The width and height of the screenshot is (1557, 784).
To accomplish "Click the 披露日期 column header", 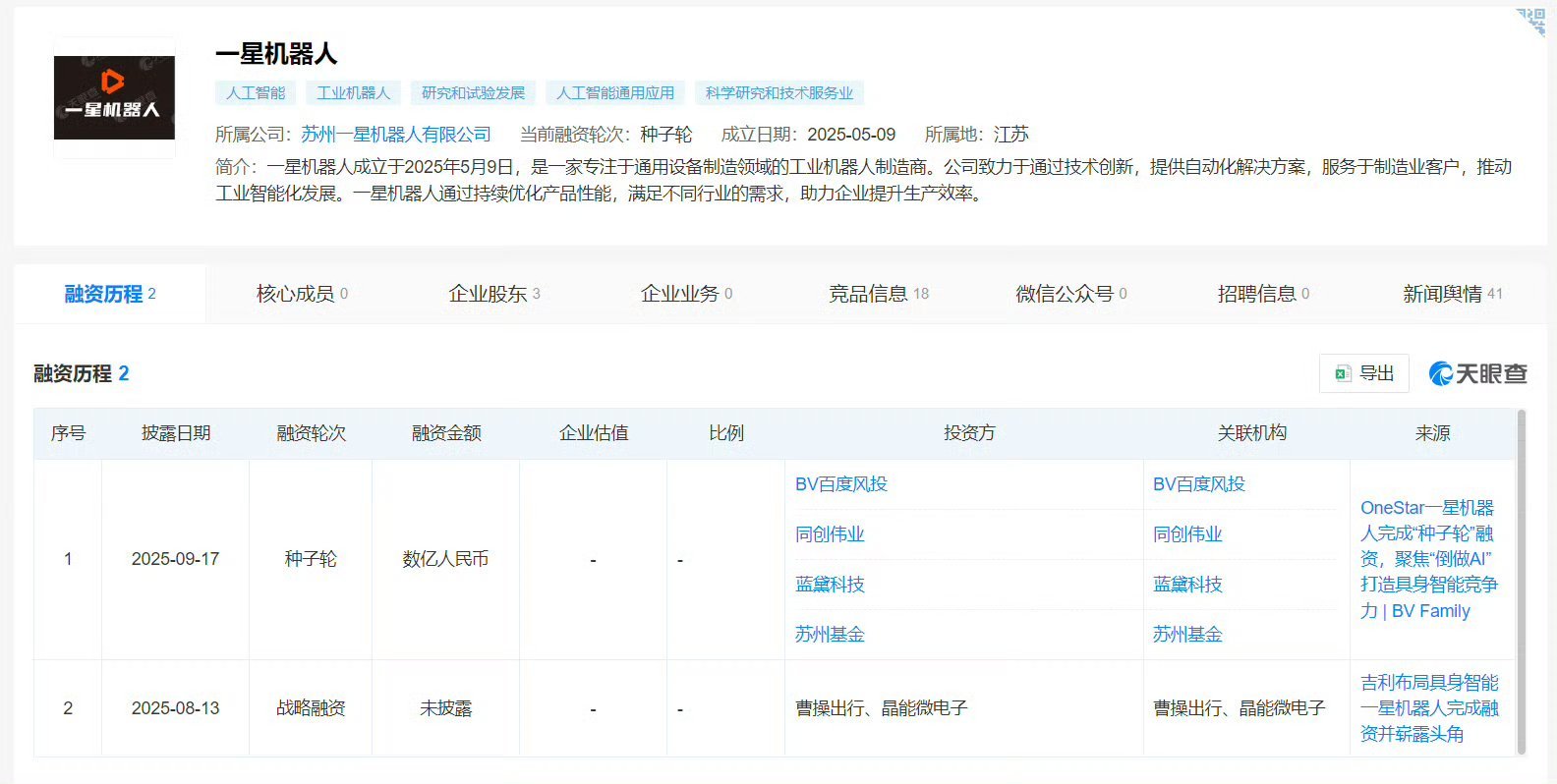I will tap(176, 433).
